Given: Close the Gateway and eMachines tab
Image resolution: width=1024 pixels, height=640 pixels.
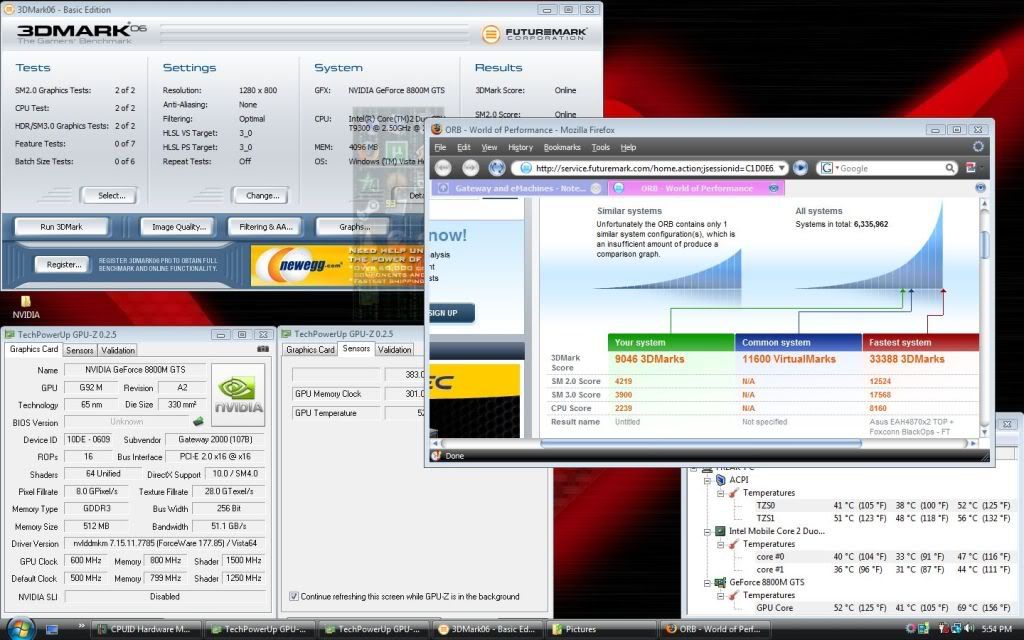Looking at the screenshot, I should (596, 188).
